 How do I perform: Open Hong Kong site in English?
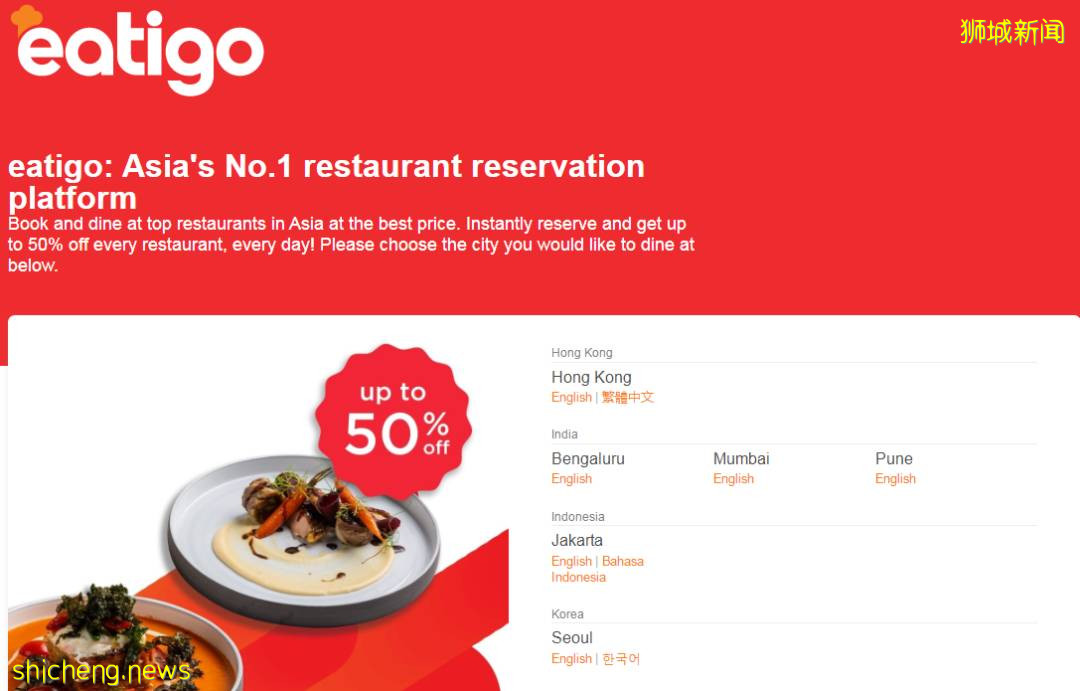tap(571, 398)
